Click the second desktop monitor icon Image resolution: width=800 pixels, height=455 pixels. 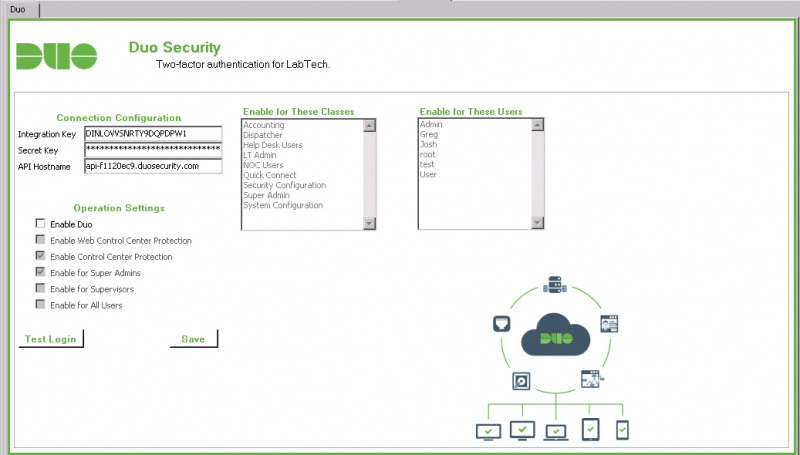point(522,430)
